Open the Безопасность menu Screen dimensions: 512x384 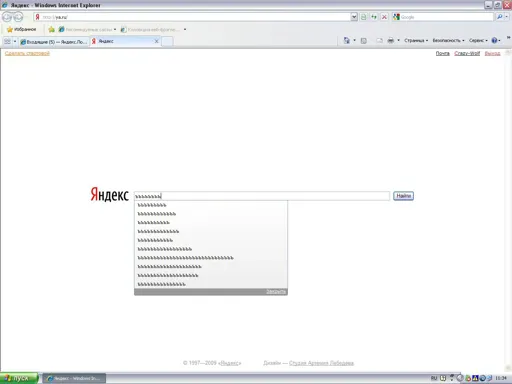(x=448, y=40)
